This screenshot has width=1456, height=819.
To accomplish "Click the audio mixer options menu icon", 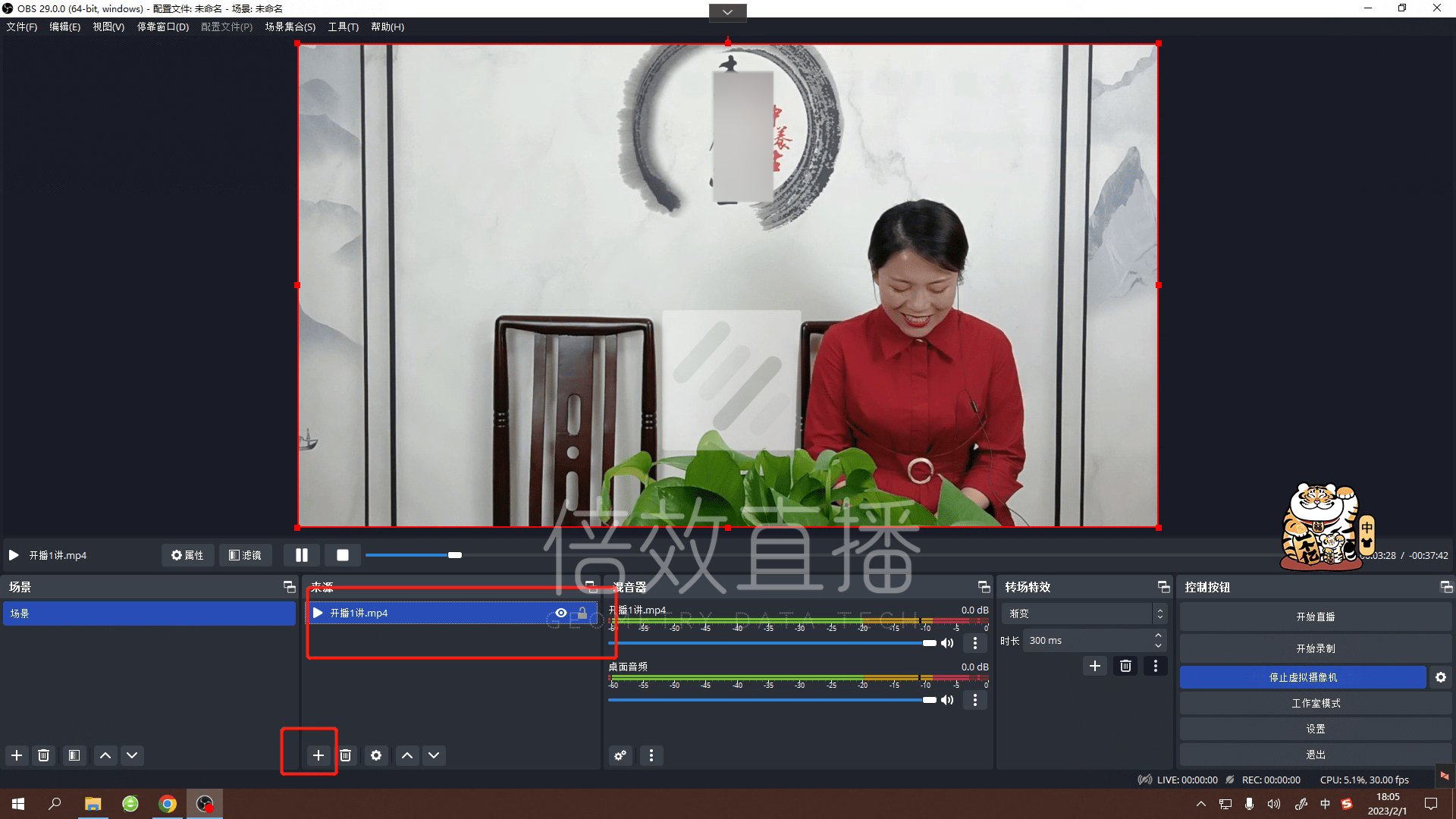I will click(x=652, y=755).
